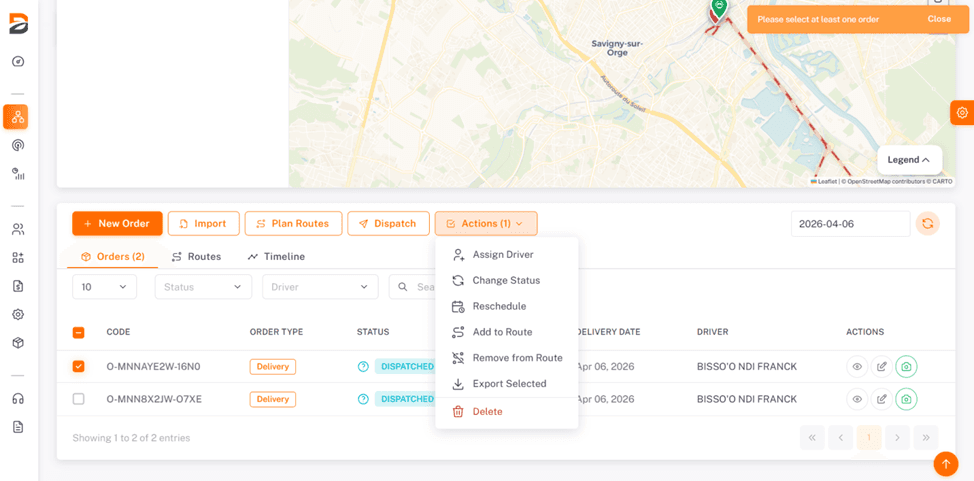Edit order O-MNNAYE2W-16N0 with pencil icon

coord(881,367)
